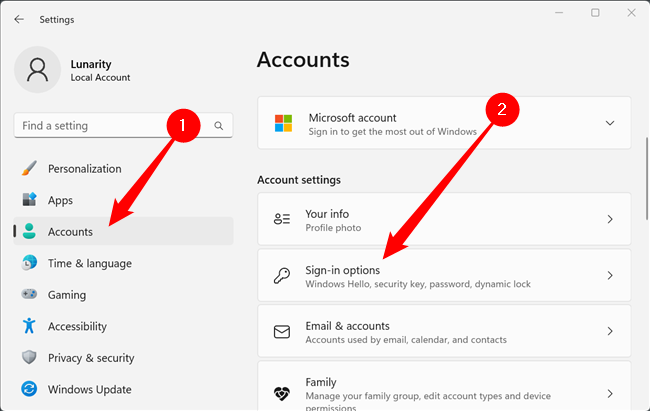Click the back arrow in Settings

point(19,19)
